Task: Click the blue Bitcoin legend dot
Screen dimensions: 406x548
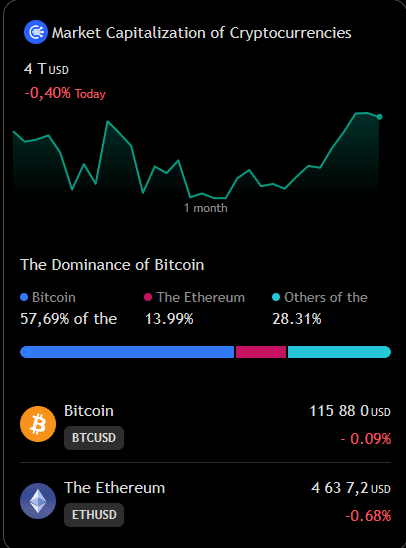Action: pyautogui.click(x=24, y=297)
